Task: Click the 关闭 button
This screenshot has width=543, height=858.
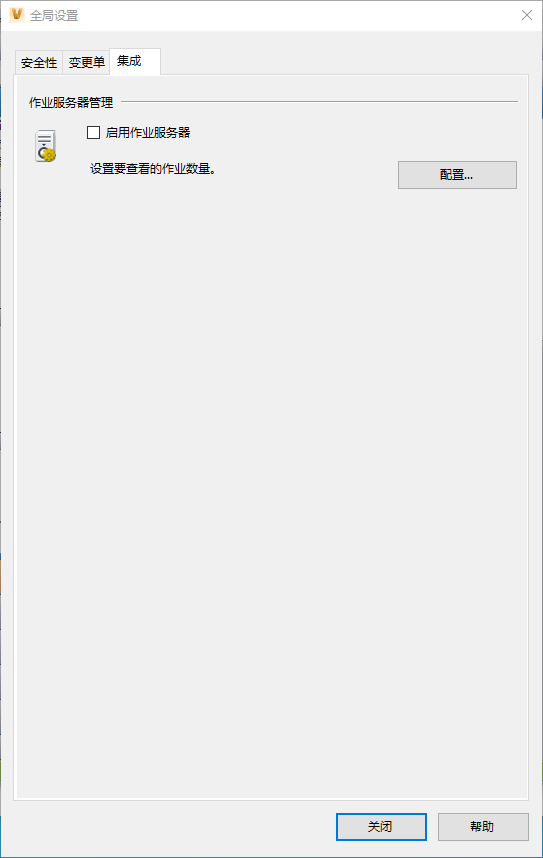Action: (381, 826)
